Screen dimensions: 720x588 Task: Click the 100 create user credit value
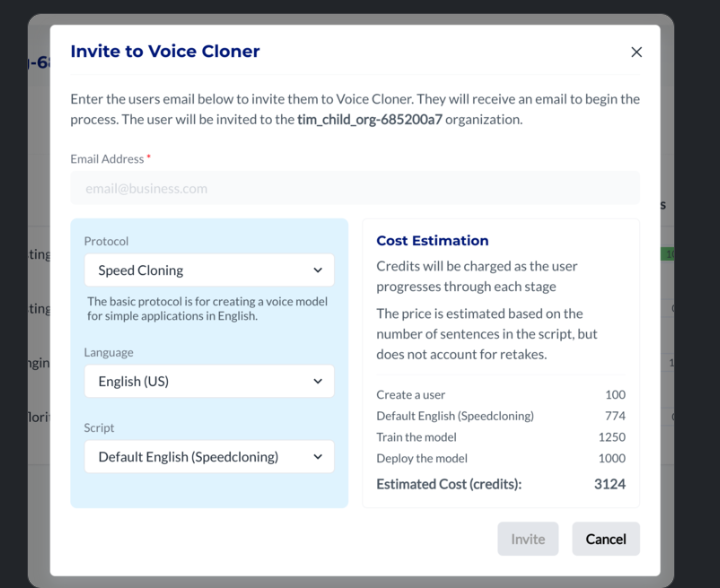pos(615,395)
